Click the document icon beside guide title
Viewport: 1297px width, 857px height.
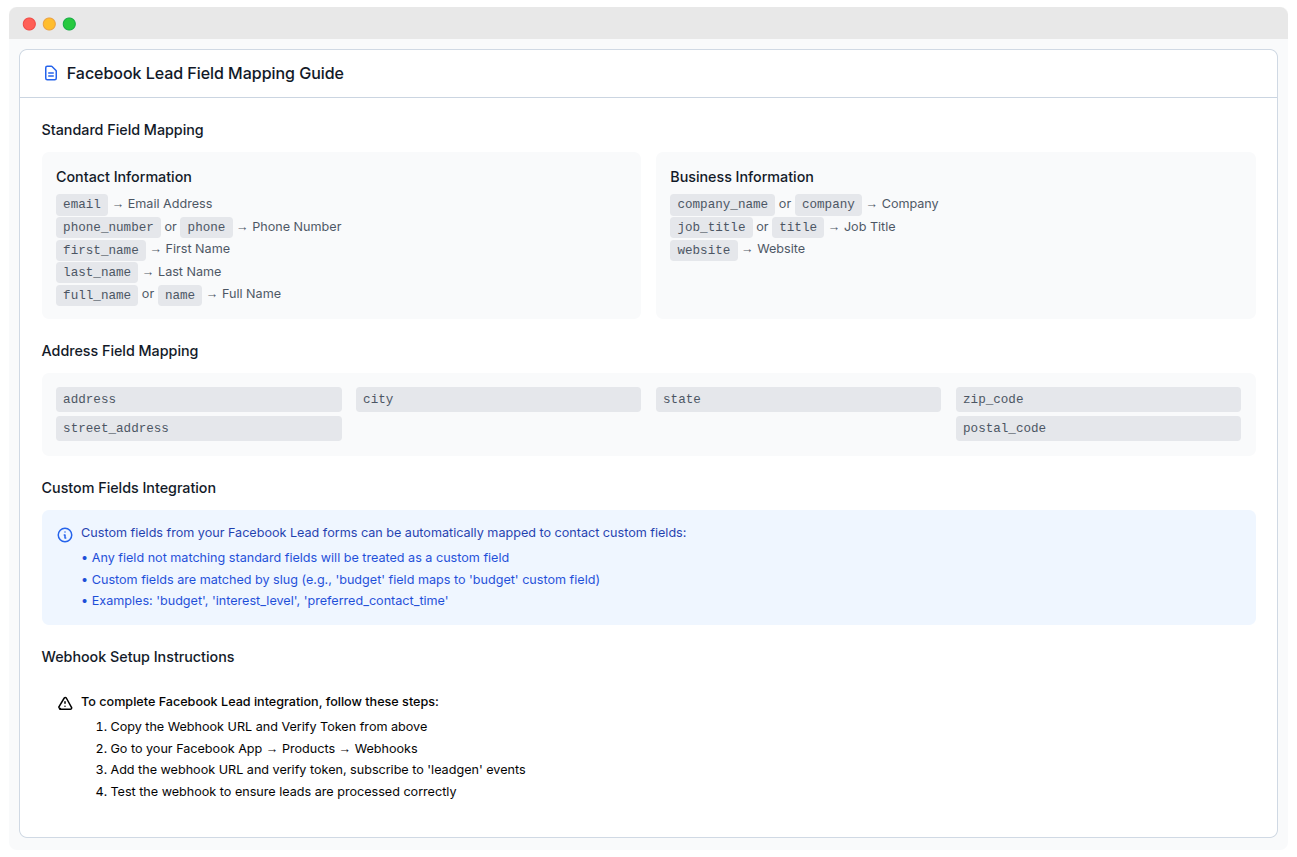pyautogui.click(x=51, y=73)
